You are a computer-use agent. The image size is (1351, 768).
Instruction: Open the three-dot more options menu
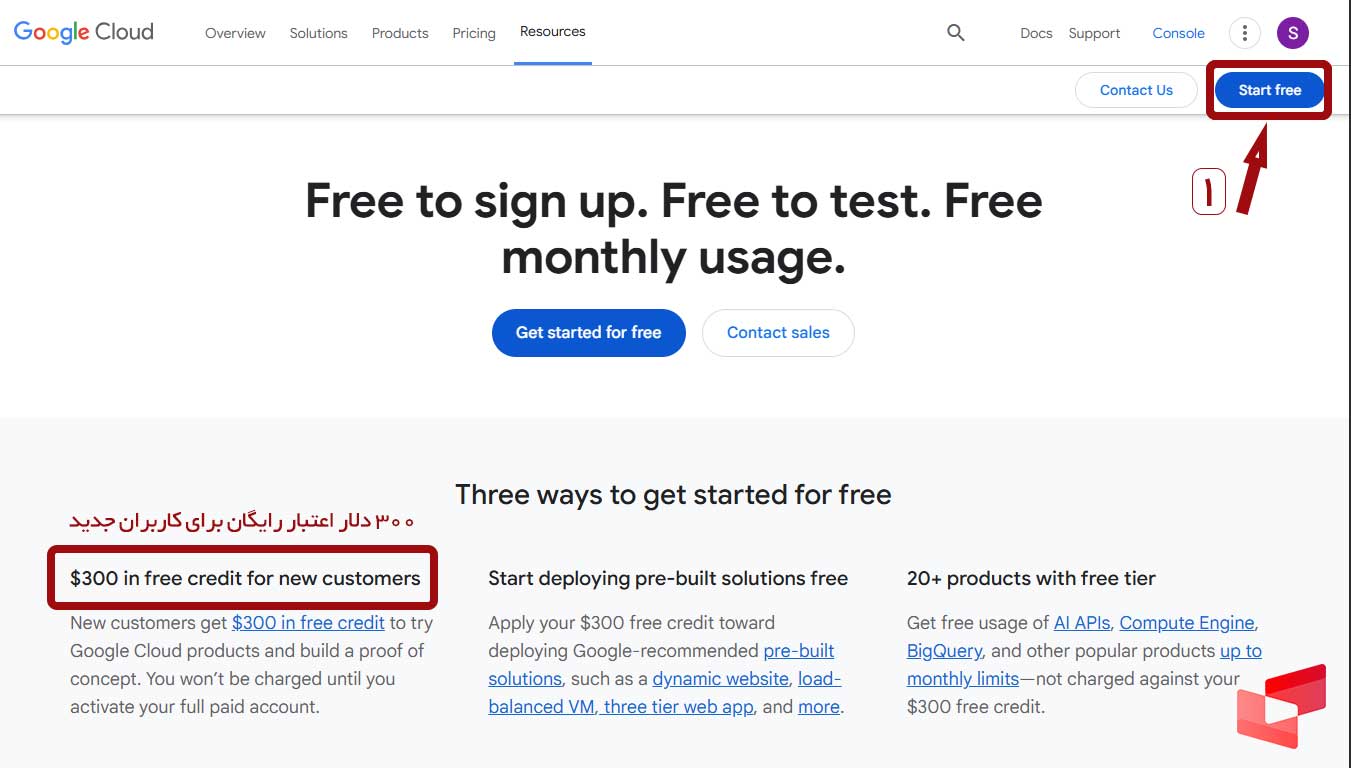click(1244, 33)
